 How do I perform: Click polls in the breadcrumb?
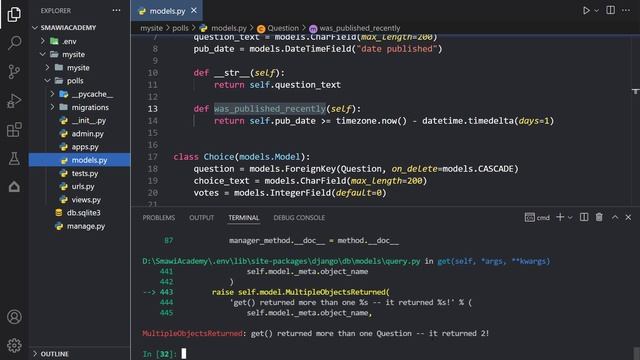(x=180, y=28)
